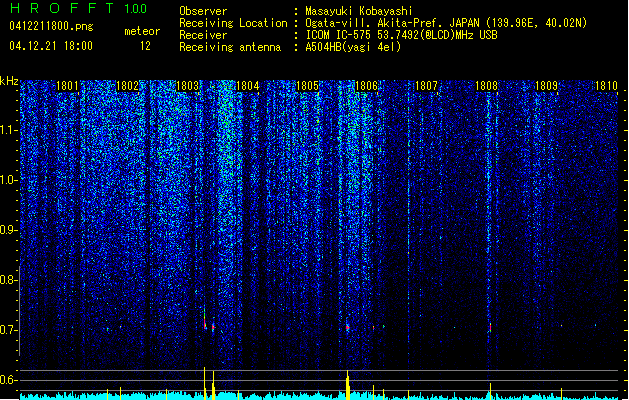Click the Receiving Location label
The width and height of the screenshot is (629, 400).
tap(233, 23)
